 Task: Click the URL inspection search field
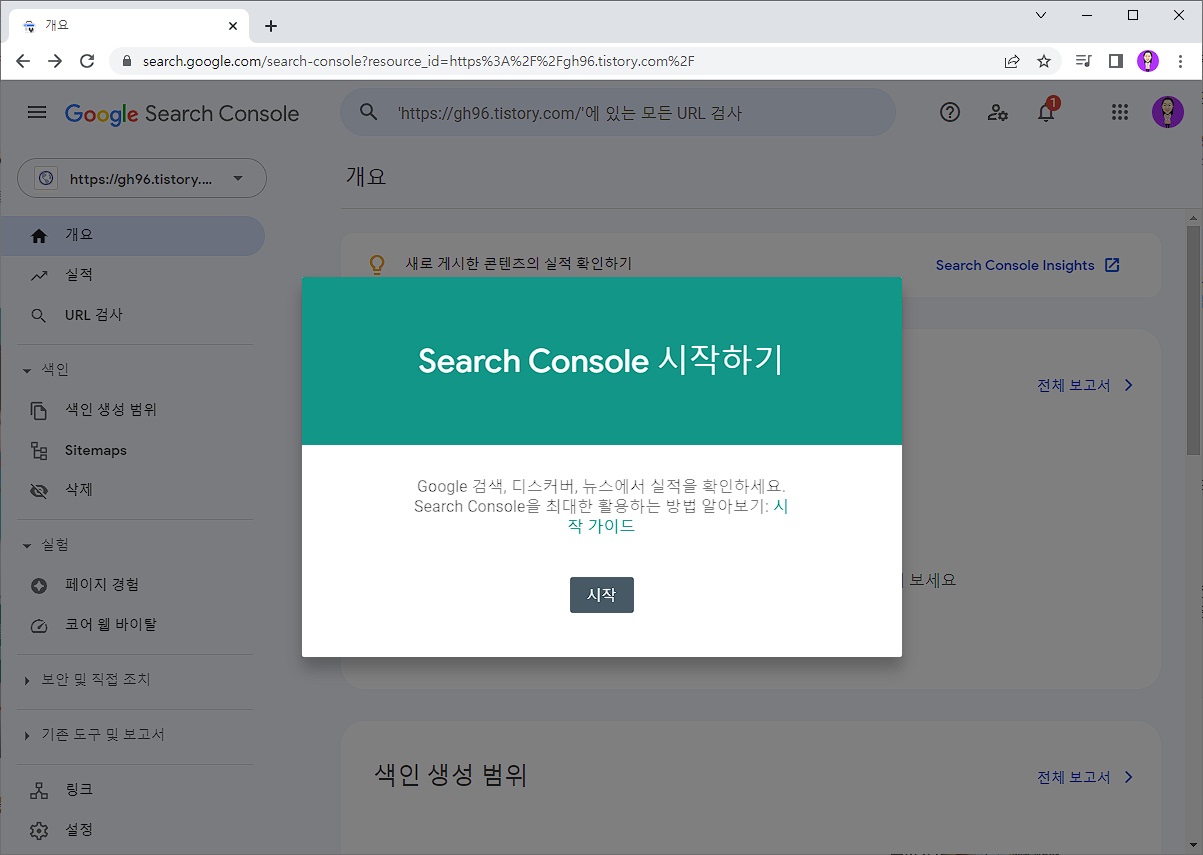(x=618, y=112)
